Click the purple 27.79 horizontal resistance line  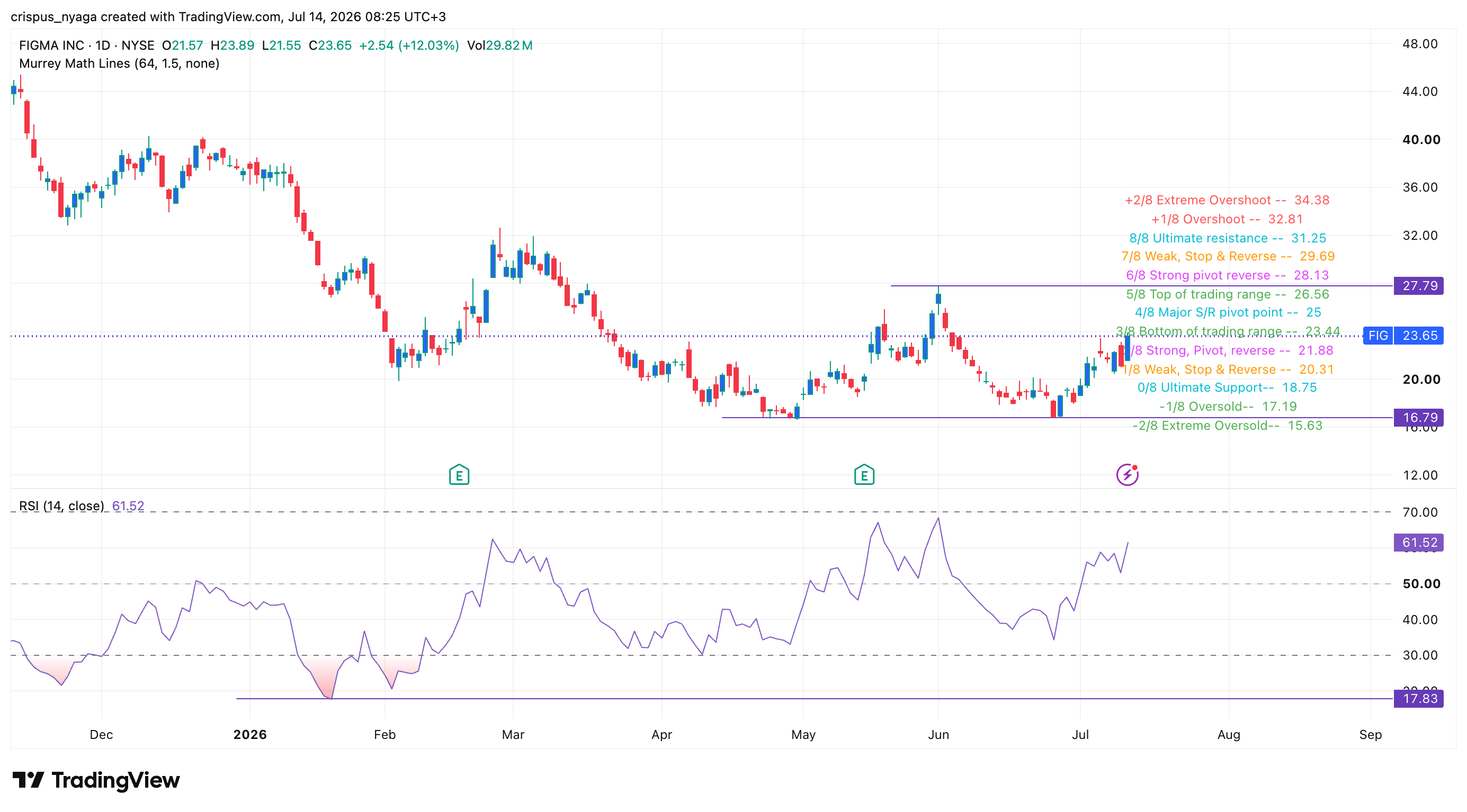click(1142, 286)
